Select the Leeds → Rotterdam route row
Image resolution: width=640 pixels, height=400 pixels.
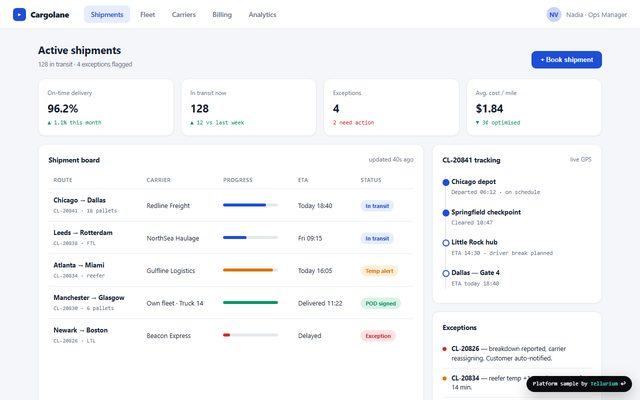[x=231, y=238]
